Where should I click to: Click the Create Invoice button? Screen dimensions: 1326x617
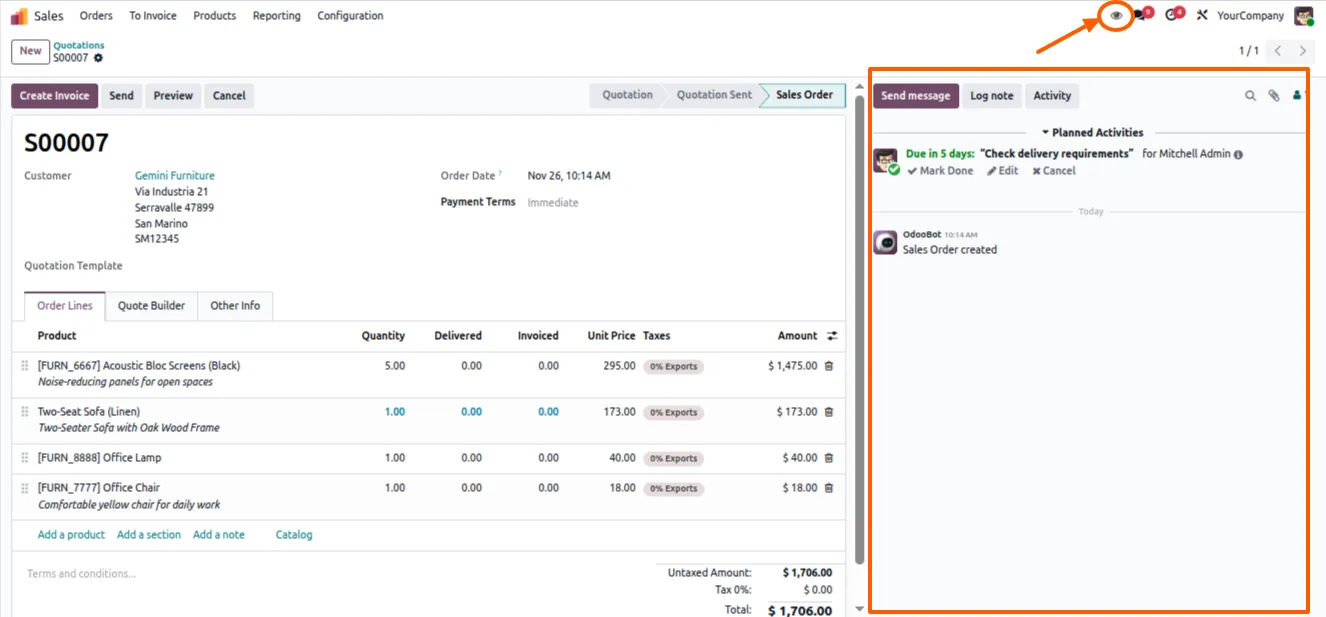point(55,96)
